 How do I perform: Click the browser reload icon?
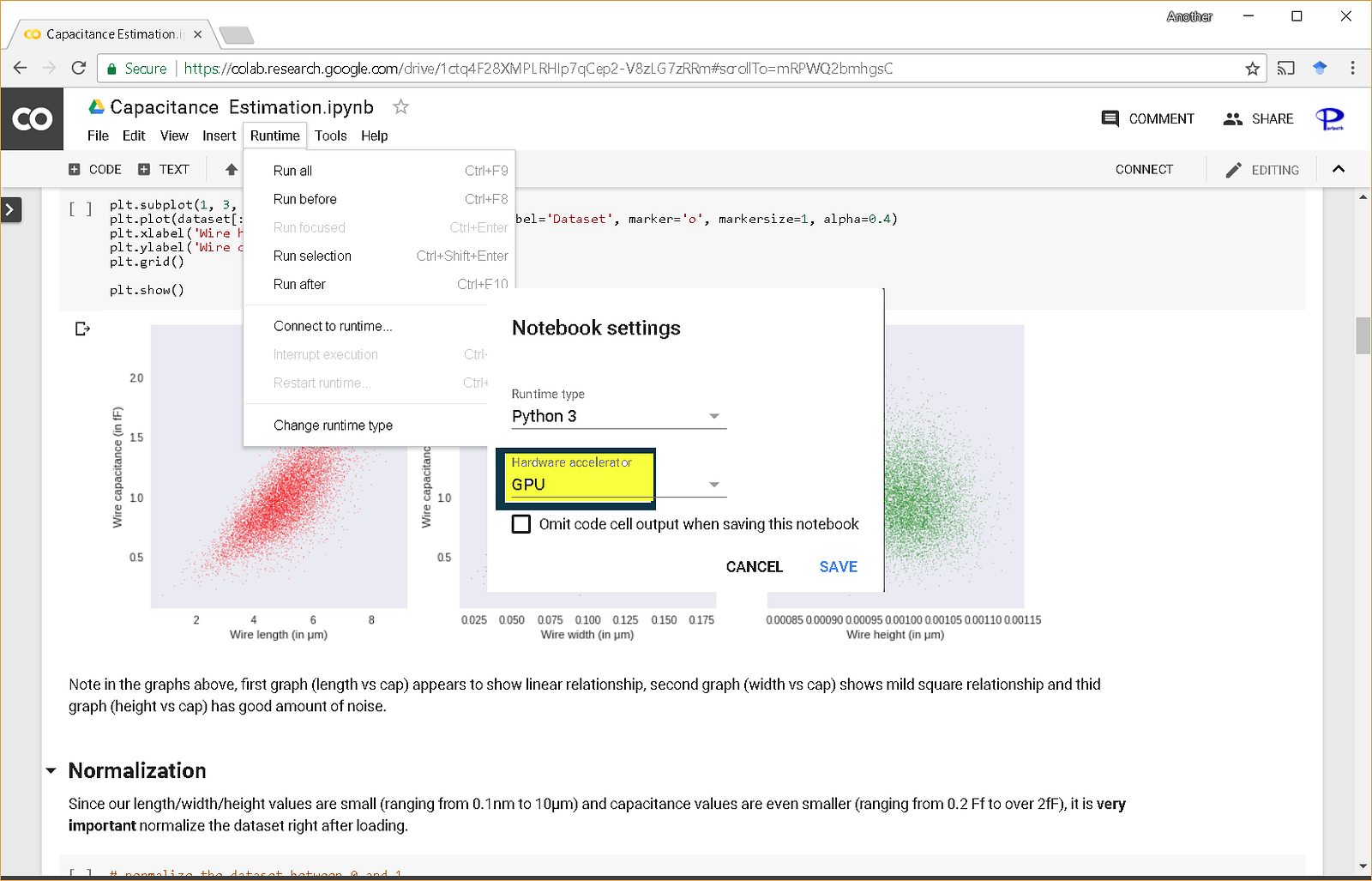[79, 68]
